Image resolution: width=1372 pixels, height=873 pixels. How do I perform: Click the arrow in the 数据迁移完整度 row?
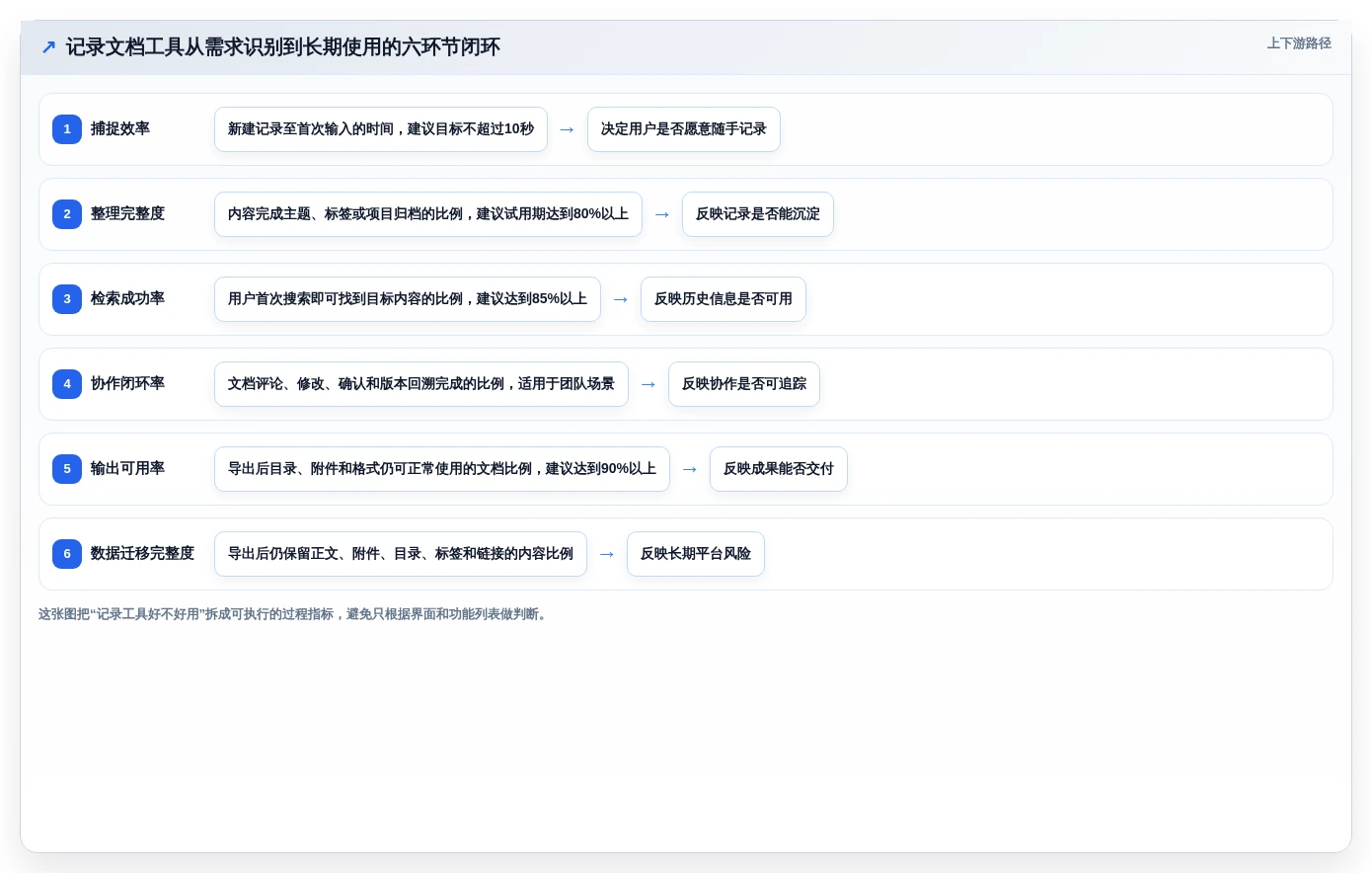(x=607, y=554)
